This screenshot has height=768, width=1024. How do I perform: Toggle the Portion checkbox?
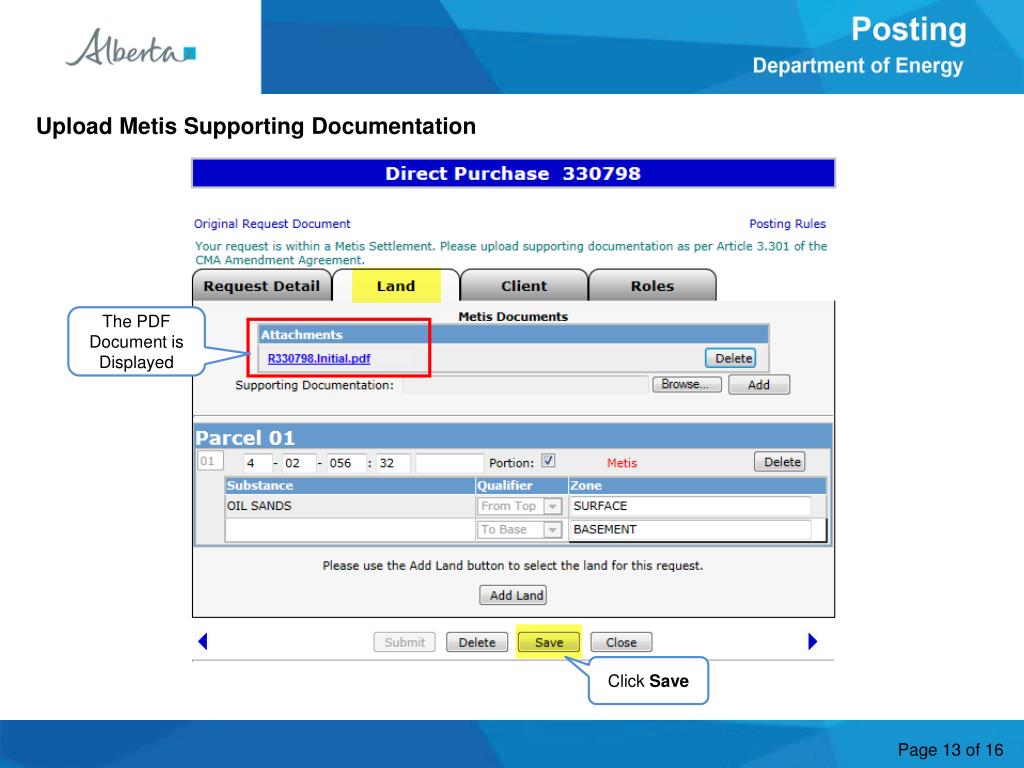pyautogui.click(x=548, y=461)
